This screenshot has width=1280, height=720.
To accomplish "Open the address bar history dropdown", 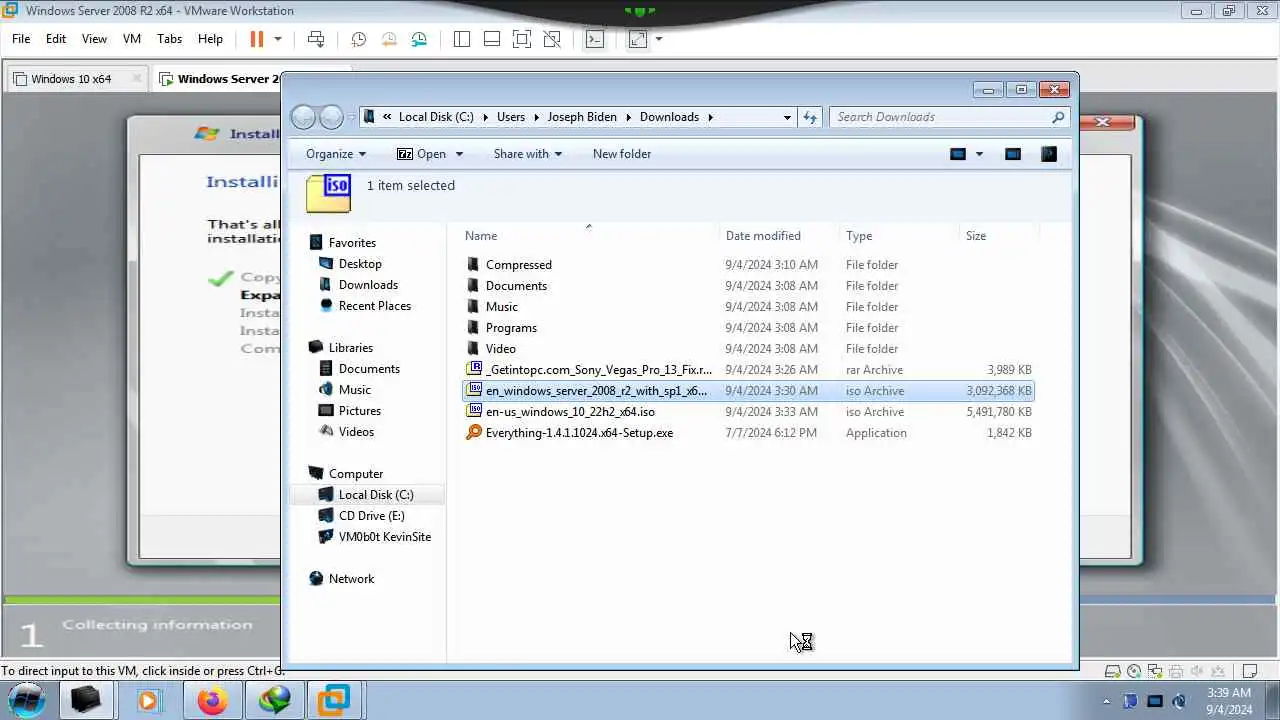I will 787,117.
